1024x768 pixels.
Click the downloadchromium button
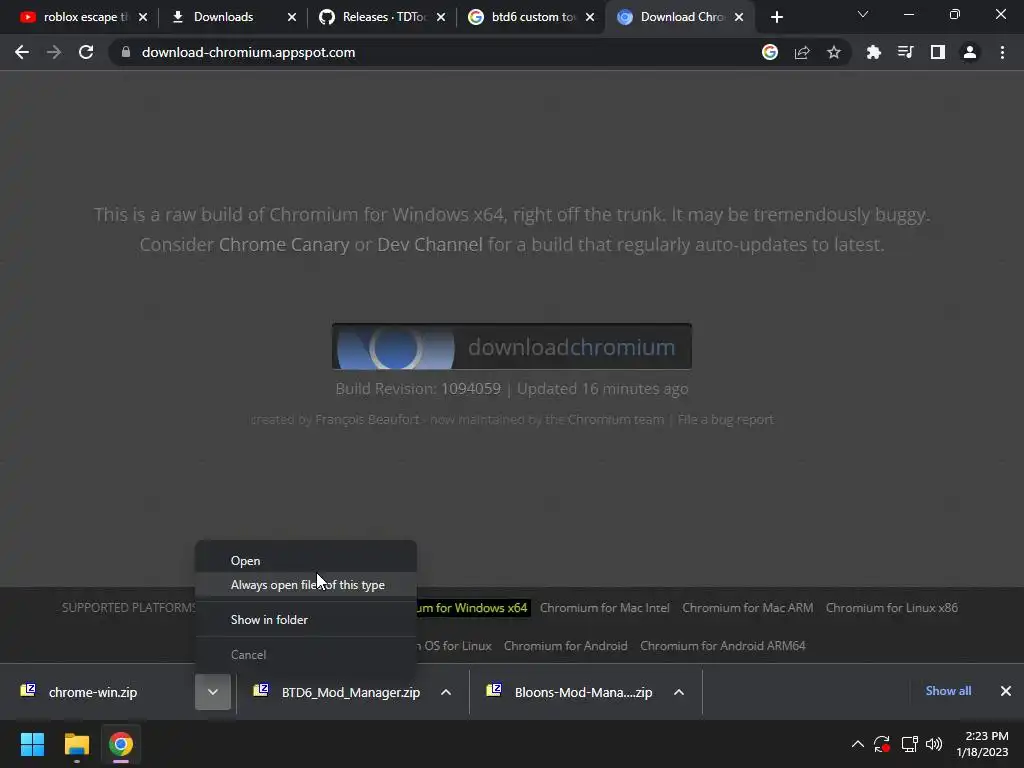[512, 346]
